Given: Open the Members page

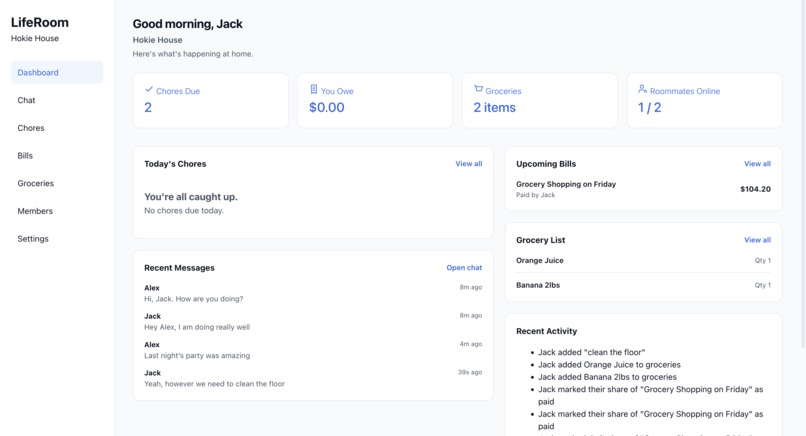Looking at the screenshot, I should (57, 211).
